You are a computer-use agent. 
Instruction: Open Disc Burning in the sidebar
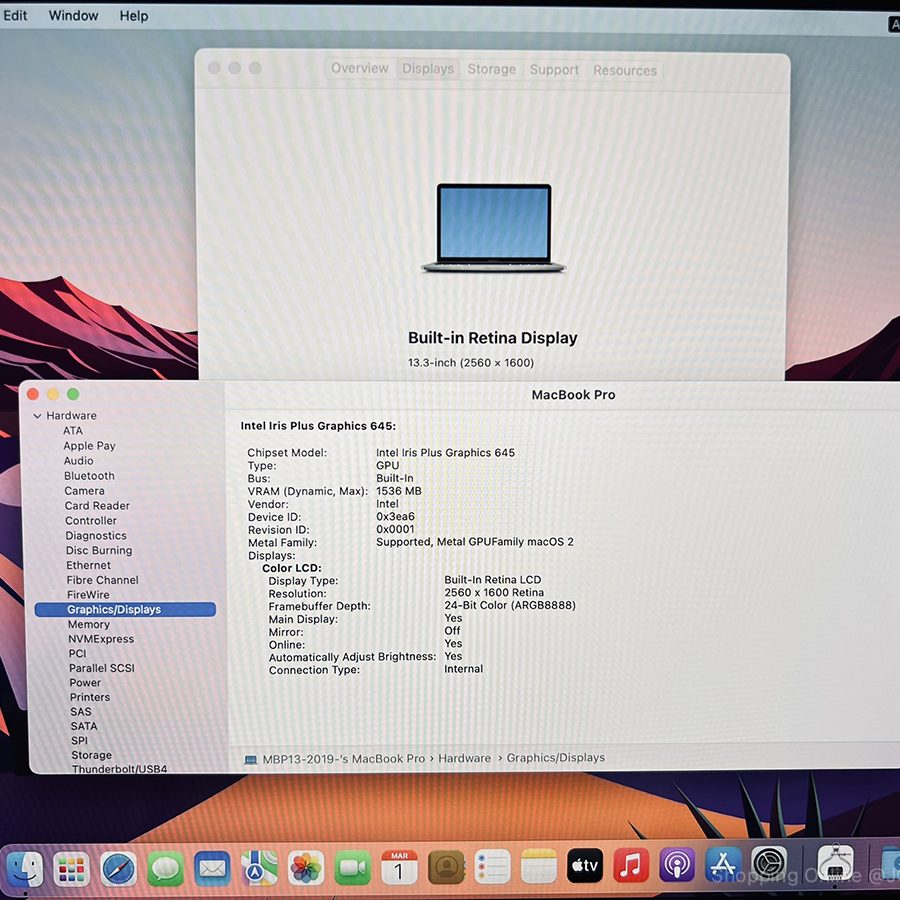click(x=99, y=550)
